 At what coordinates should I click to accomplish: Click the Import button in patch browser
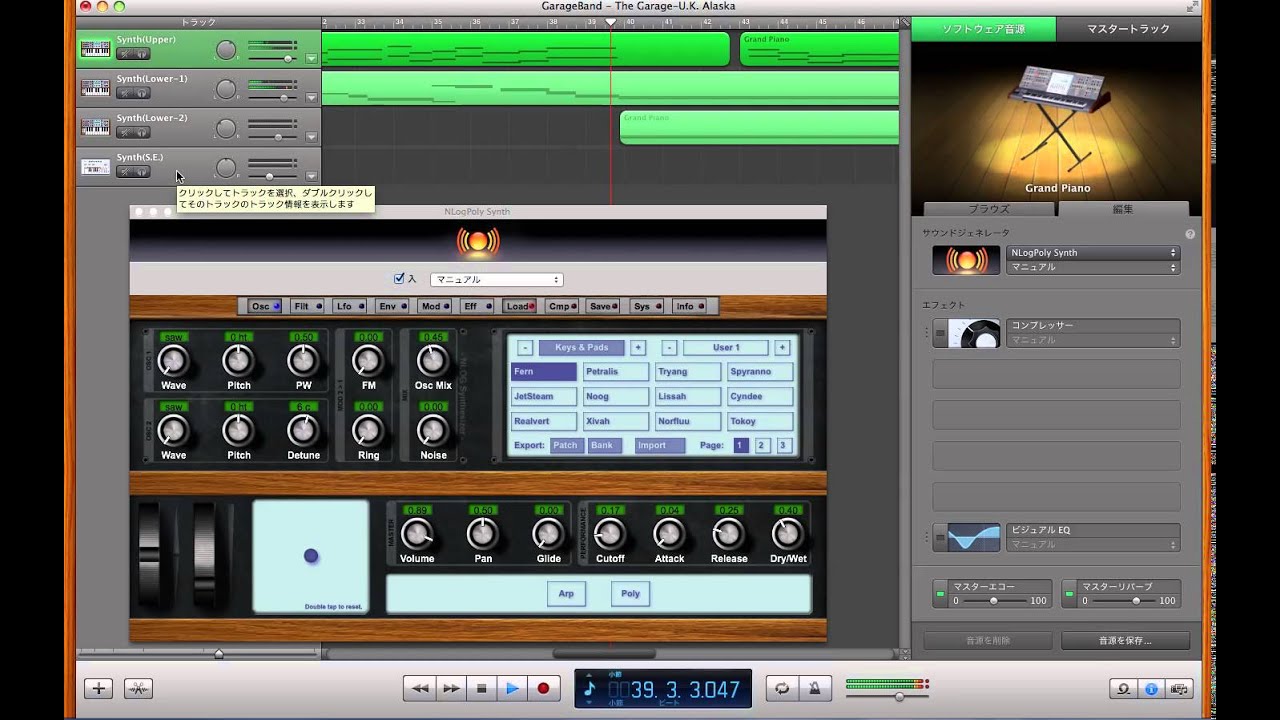660,445
